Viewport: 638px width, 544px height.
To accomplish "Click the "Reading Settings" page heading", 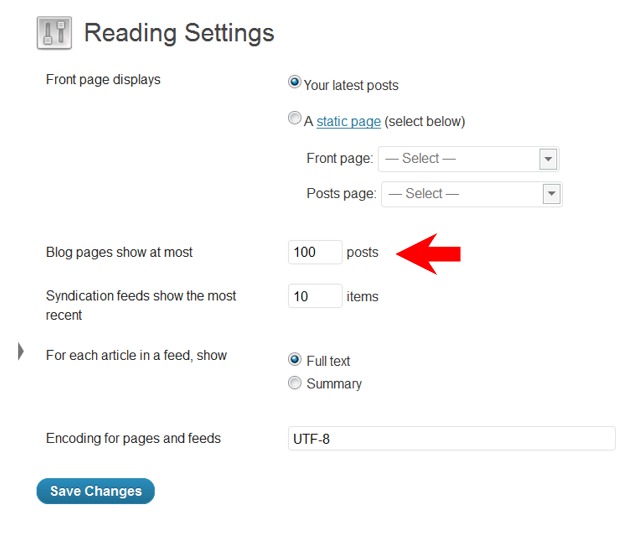I will click(179, 33).
